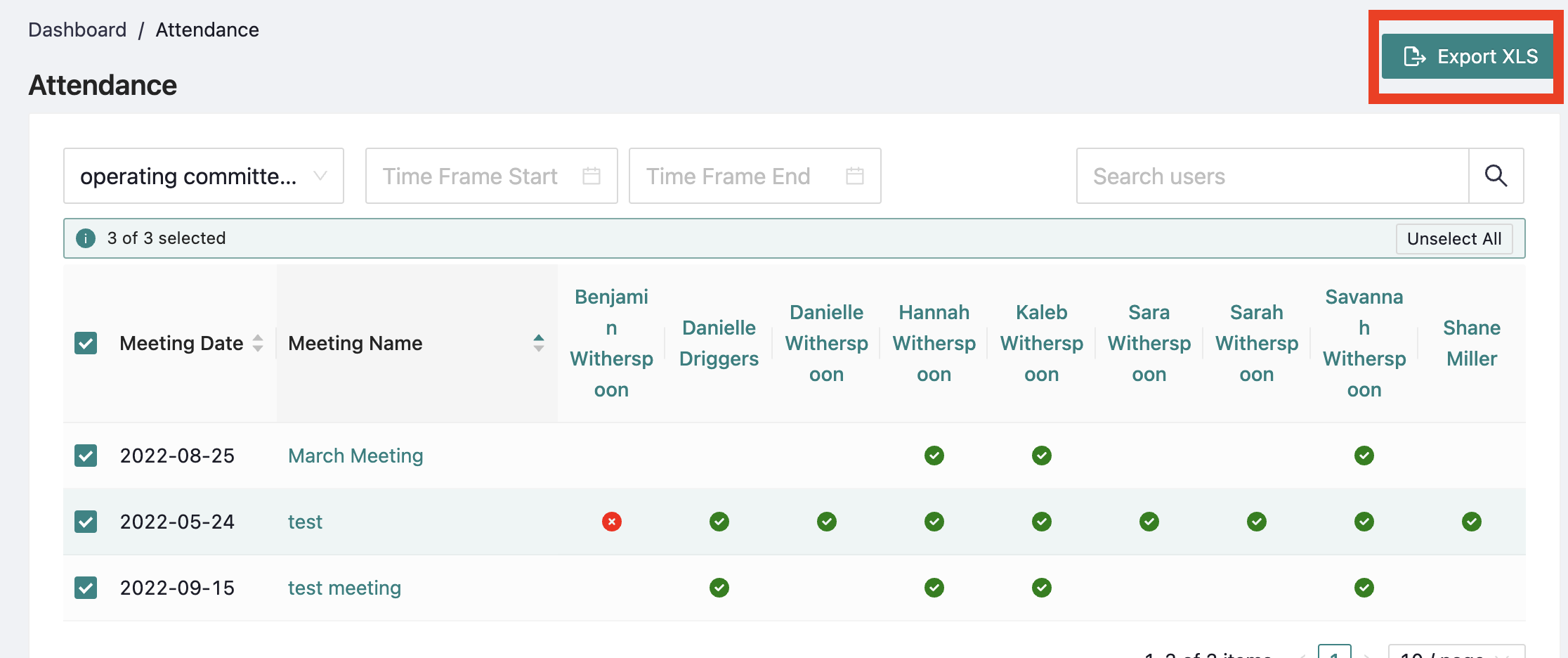Screen dimensions: 1568x658
Task: Click Shane Miller's green check in test row
Action: pos(1471,522)
